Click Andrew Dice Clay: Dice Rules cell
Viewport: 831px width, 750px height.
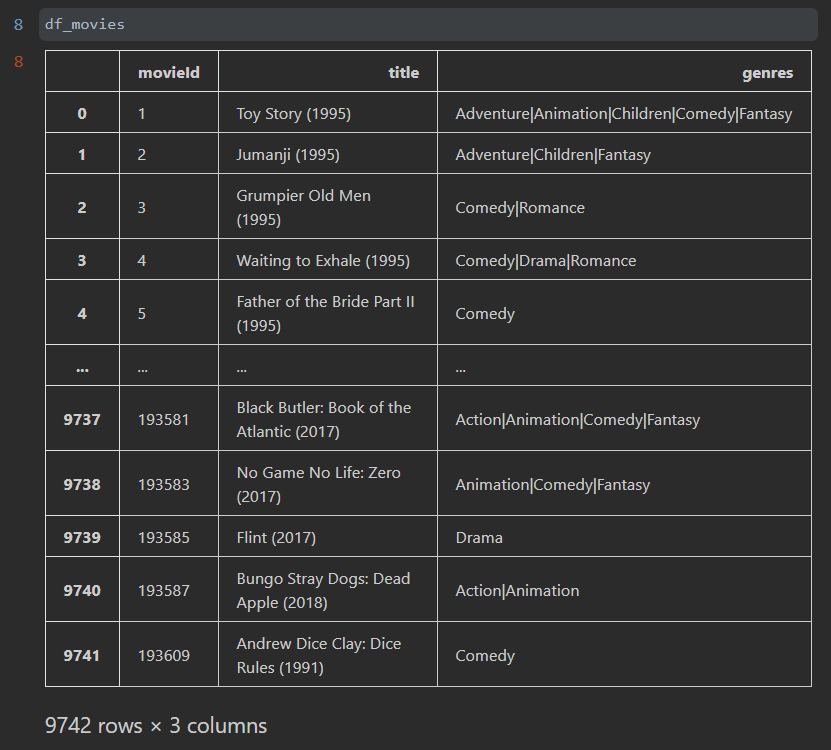pos(328,655)
